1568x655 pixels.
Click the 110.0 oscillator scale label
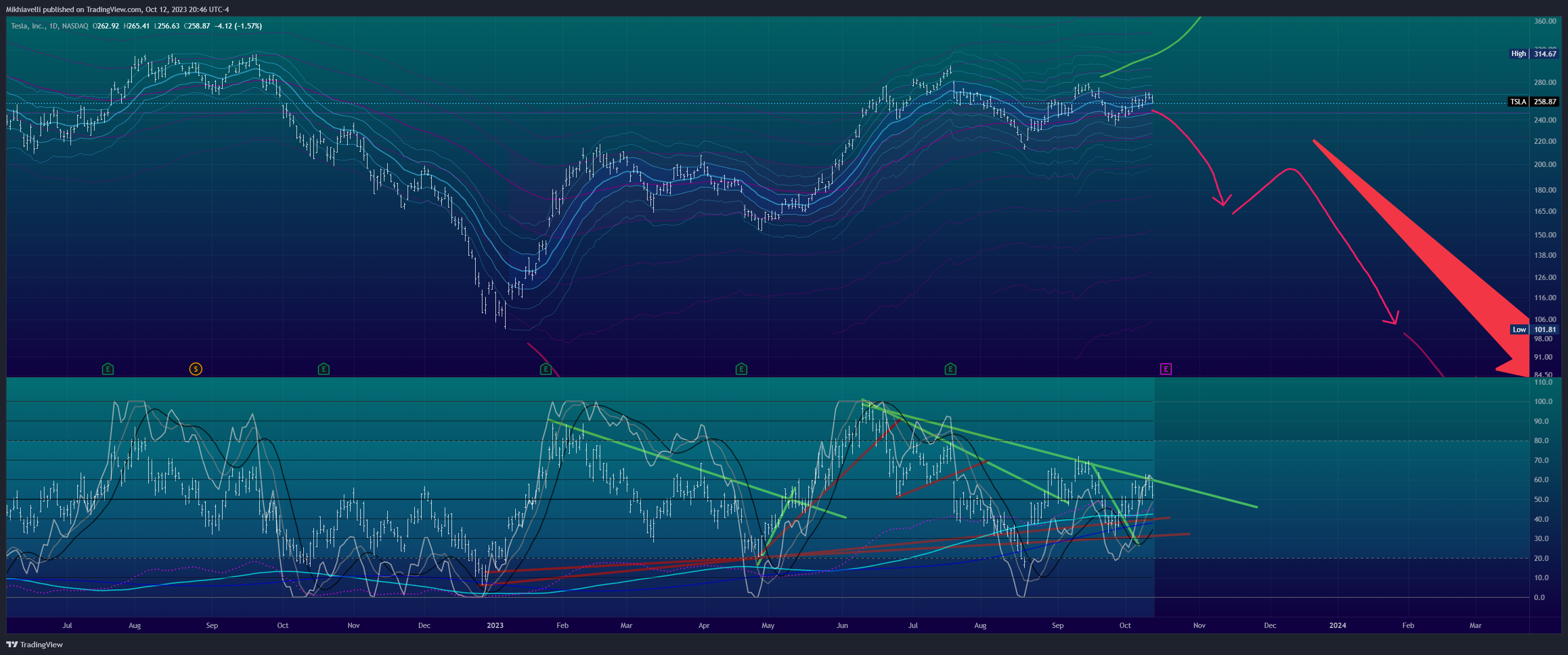click(1543, 383)
